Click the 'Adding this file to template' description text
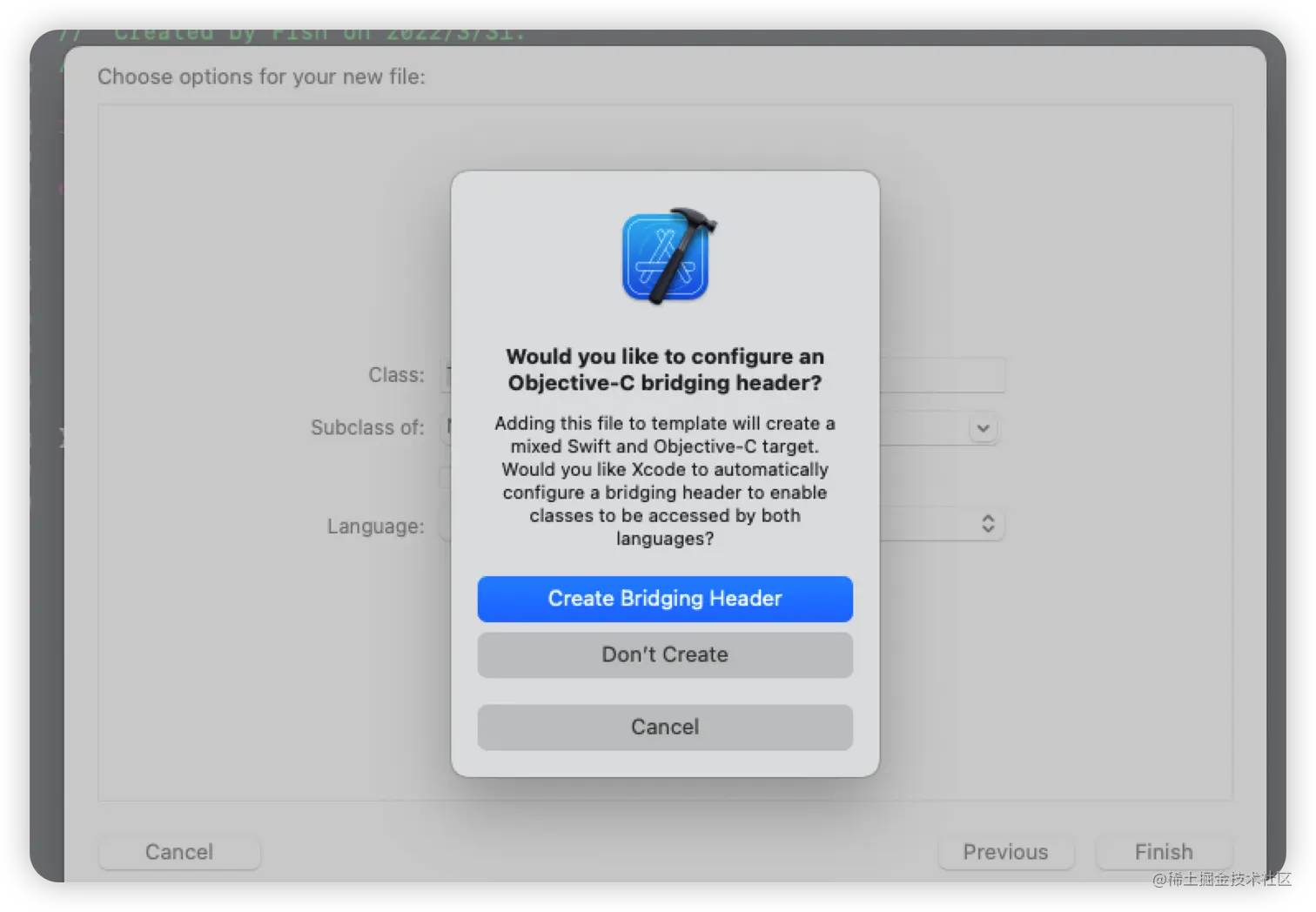This screenshot has height=912, width=1316. click(x=665, y=480)
